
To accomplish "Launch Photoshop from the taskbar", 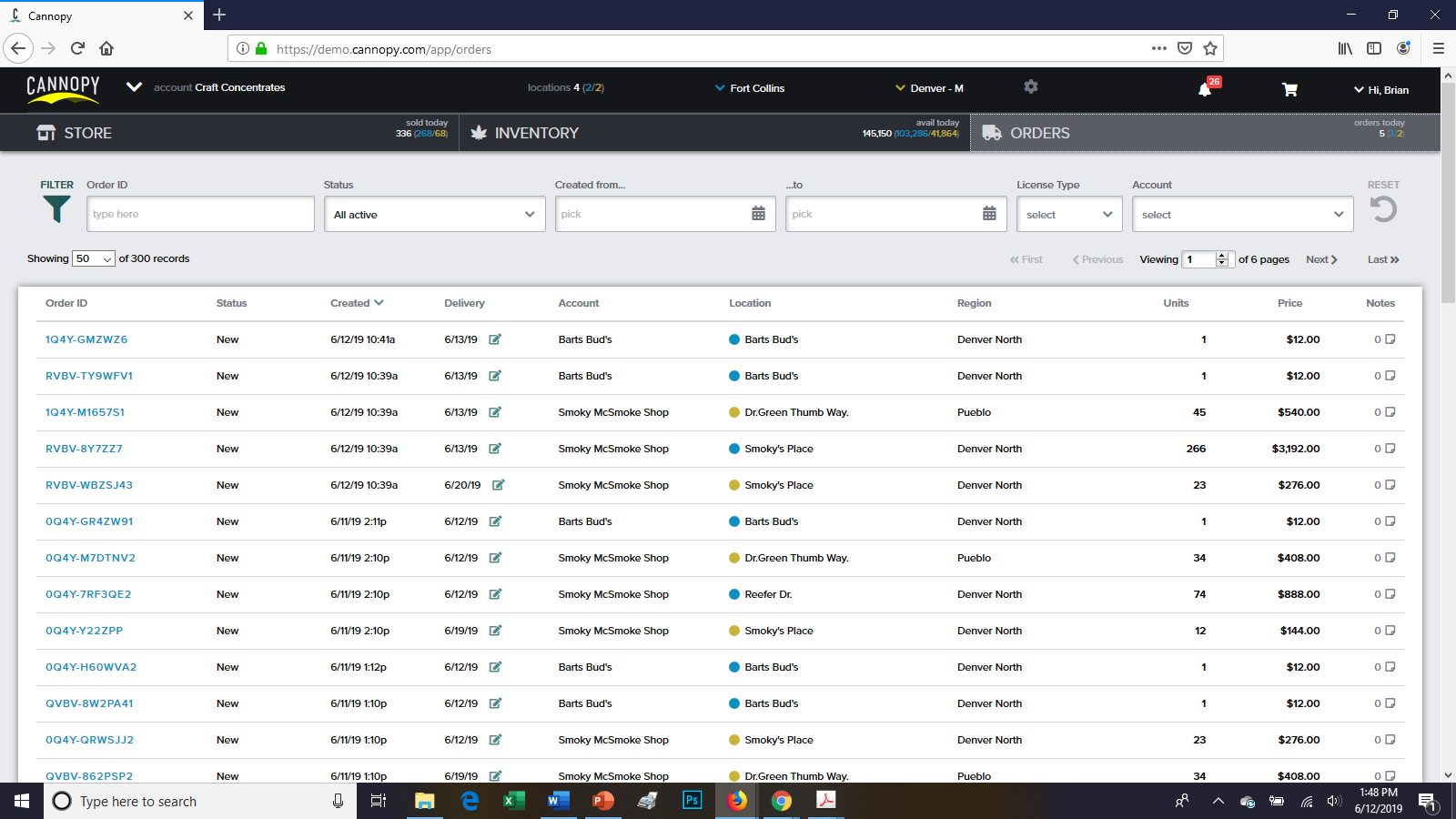I will 693,801.
